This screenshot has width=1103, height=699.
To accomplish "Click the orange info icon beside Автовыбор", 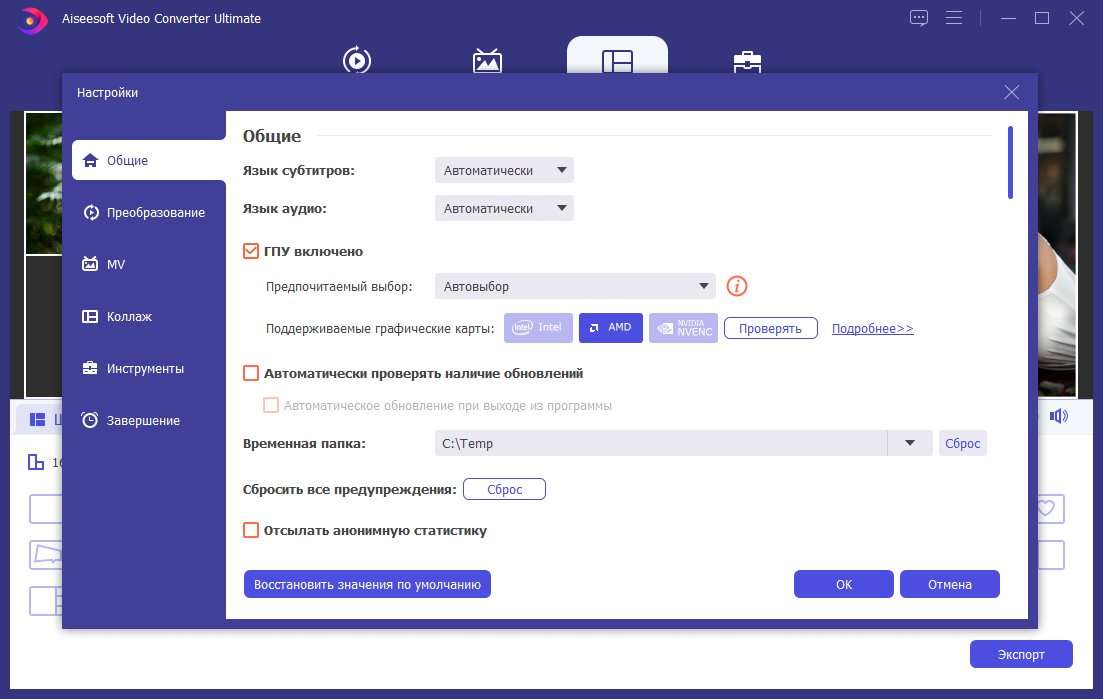I will coord(737,287).
